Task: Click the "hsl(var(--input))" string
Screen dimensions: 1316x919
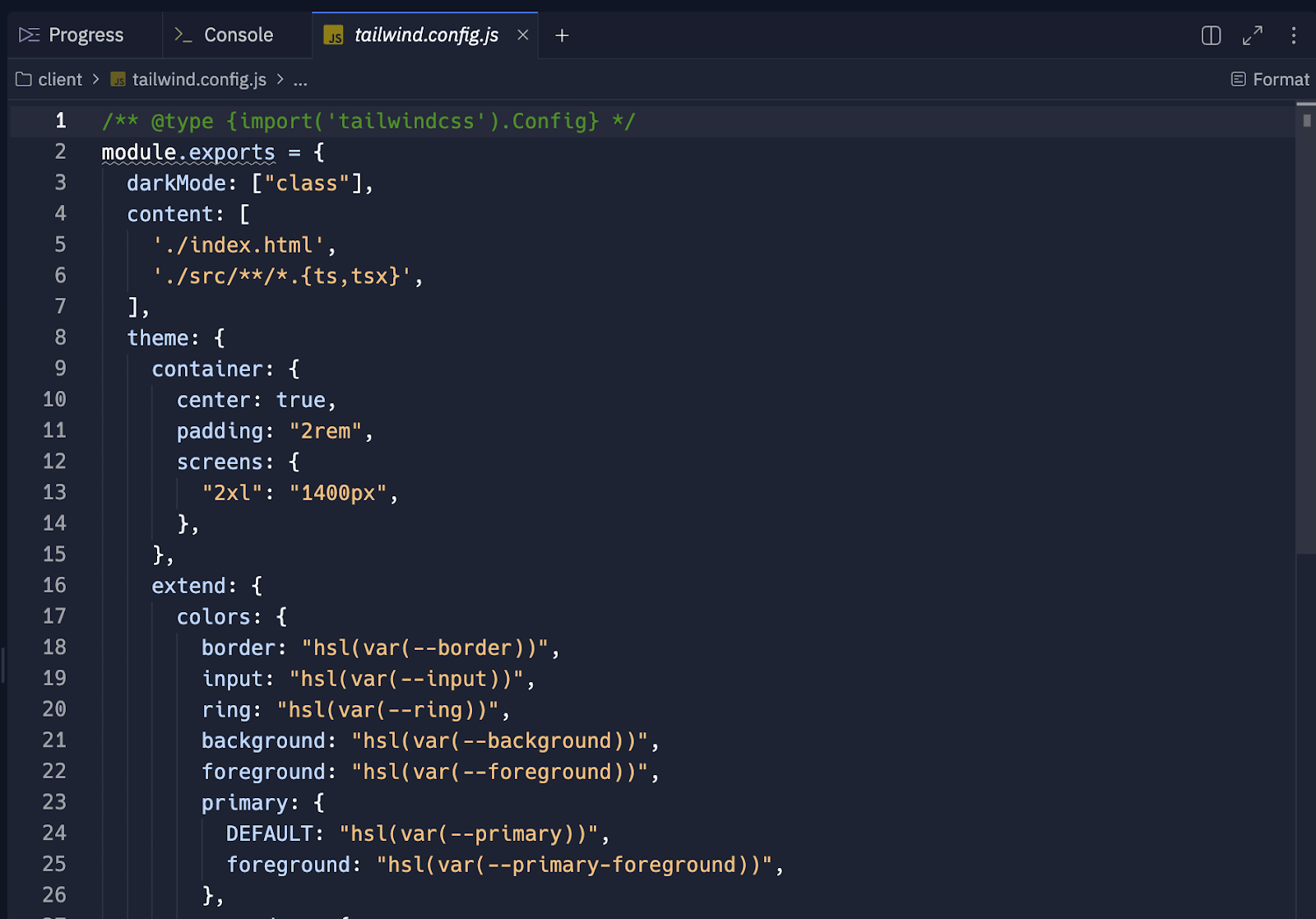Action: click(x=406, y=679)
